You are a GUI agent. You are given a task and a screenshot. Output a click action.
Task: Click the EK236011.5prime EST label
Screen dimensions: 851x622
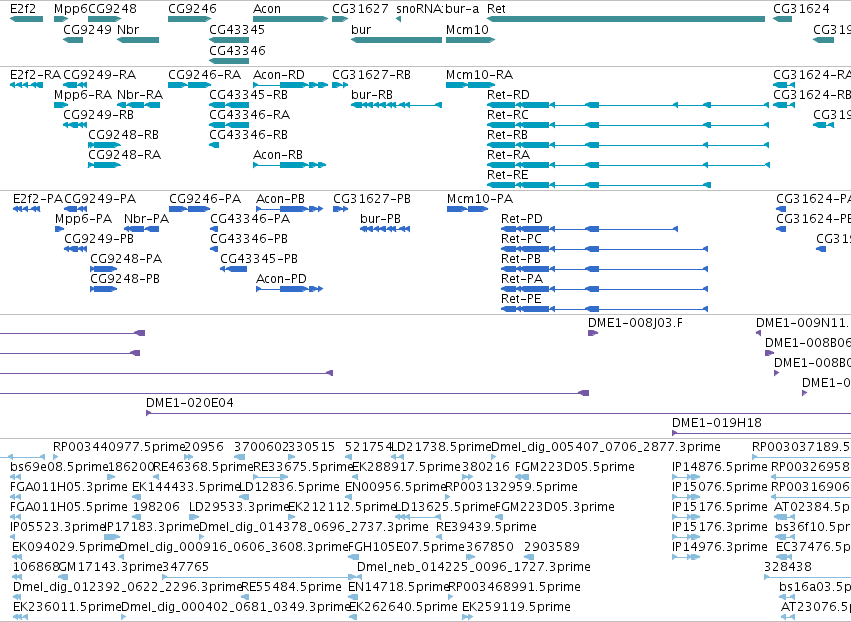67,607
